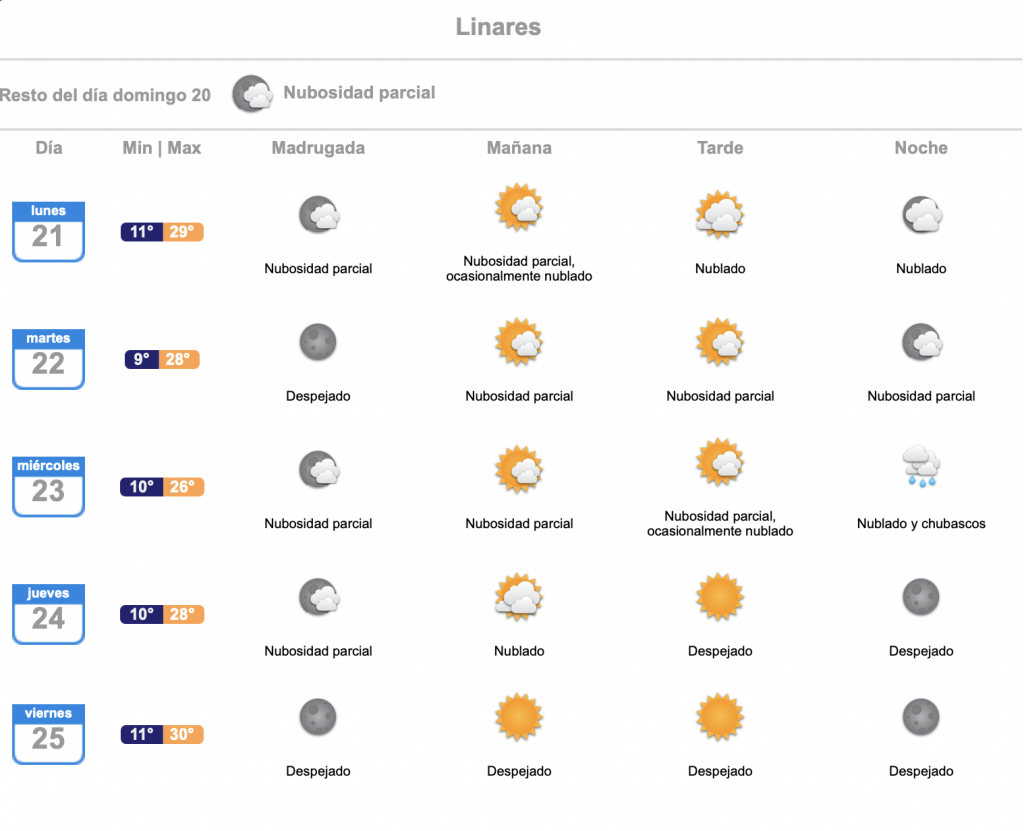Click the Resto del día domingo 20 text

pyautogui.click(x=105, y=95)
